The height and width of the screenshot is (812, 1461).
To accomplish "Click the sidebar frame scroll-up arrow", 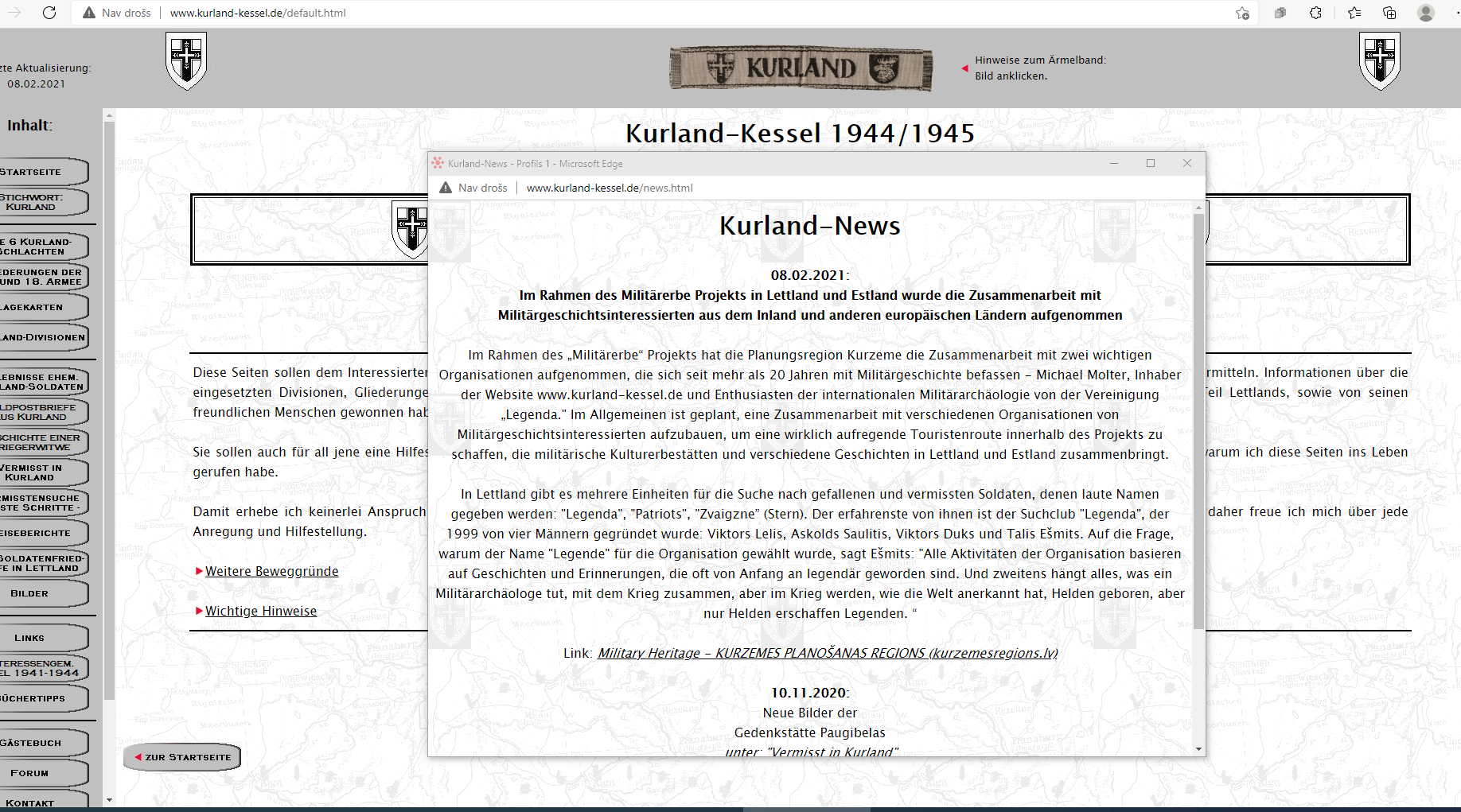I will coord(109,115).
